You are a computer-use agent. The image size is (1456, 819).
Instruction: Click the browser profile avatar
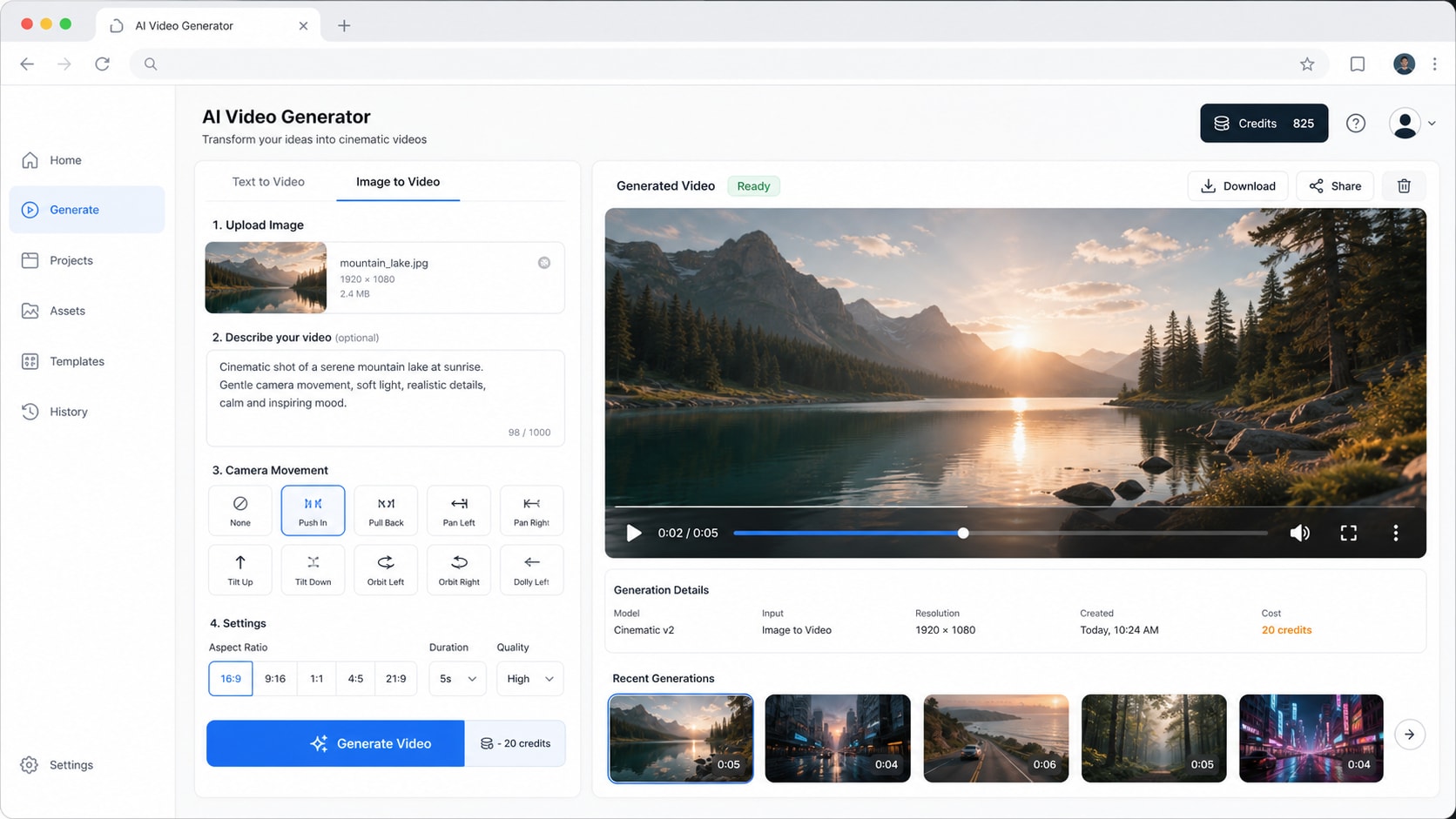click(x=1404, y=64)
